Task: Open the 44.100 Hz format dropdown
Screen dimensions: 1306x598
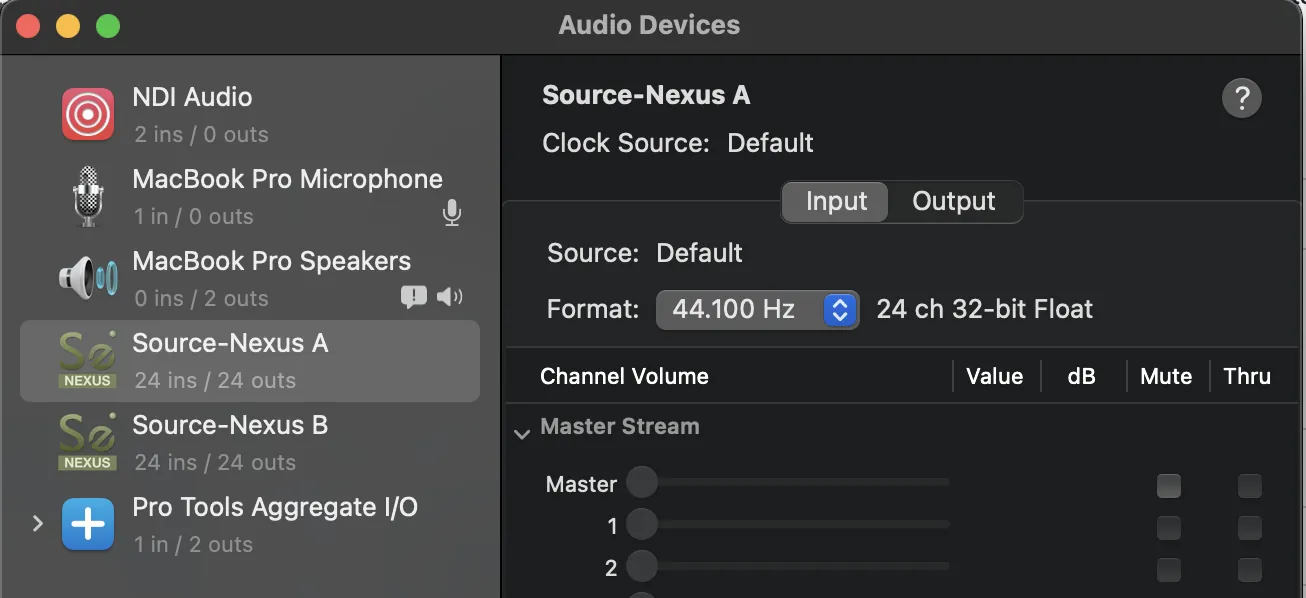Action: click(x=757, y=309)
